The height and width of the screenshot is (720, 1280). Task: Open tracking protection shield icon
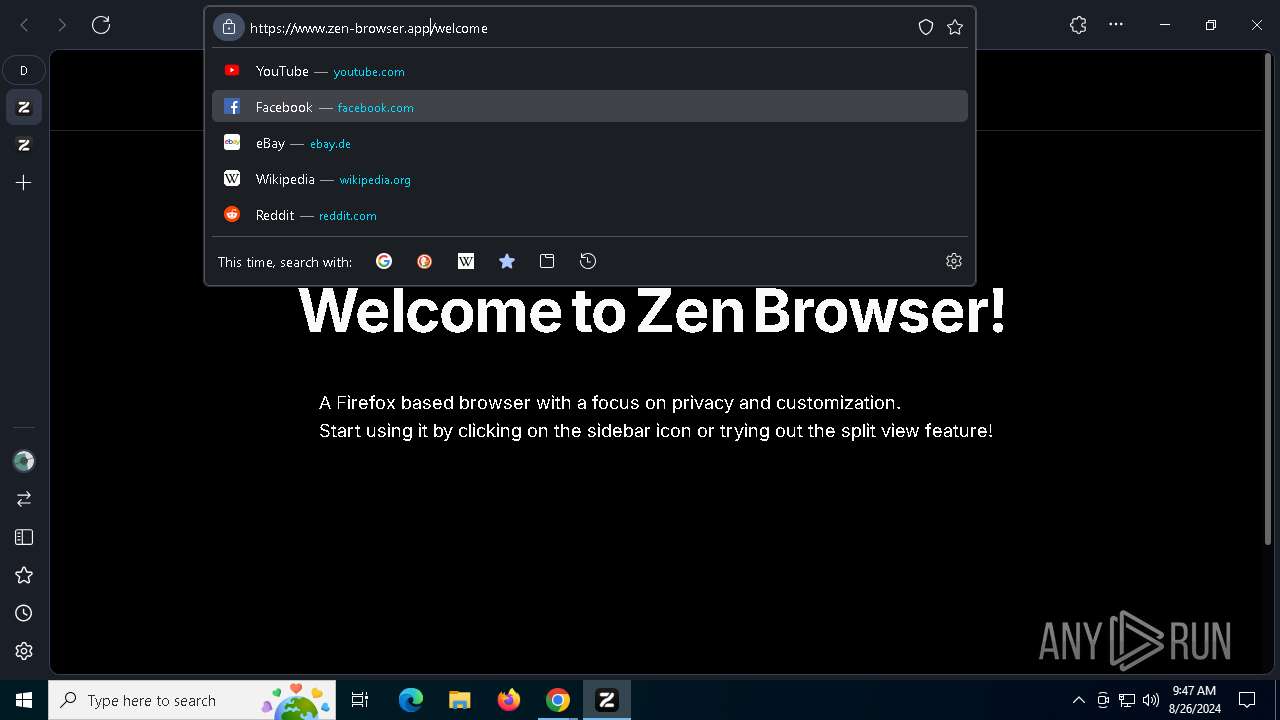click(x=926, y=28)
